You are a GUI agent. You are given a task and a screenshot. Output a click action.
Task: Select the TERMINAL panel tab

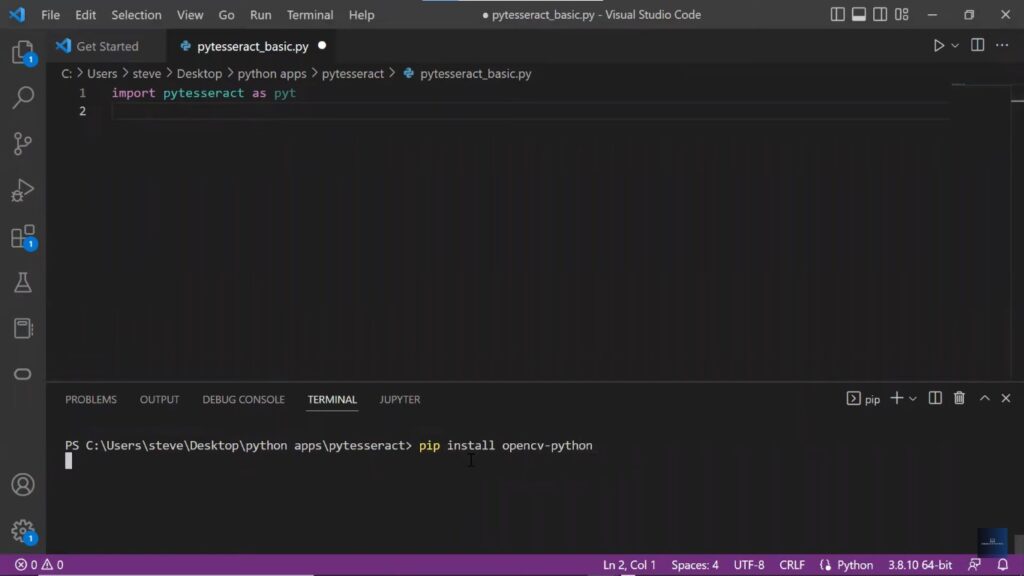(332, 399)
